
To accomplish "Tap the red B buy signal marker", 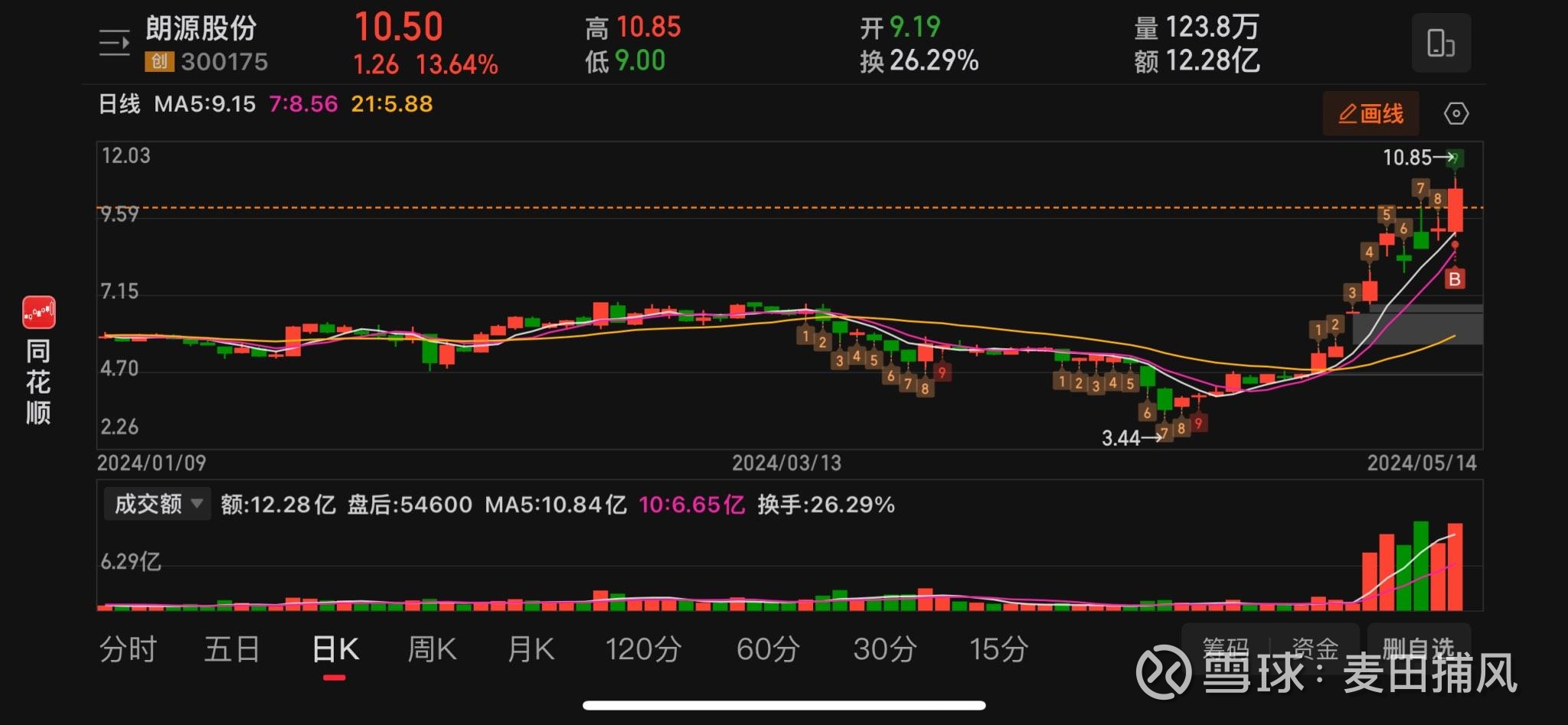I will pyautogui.click(x=1454, y=279).
